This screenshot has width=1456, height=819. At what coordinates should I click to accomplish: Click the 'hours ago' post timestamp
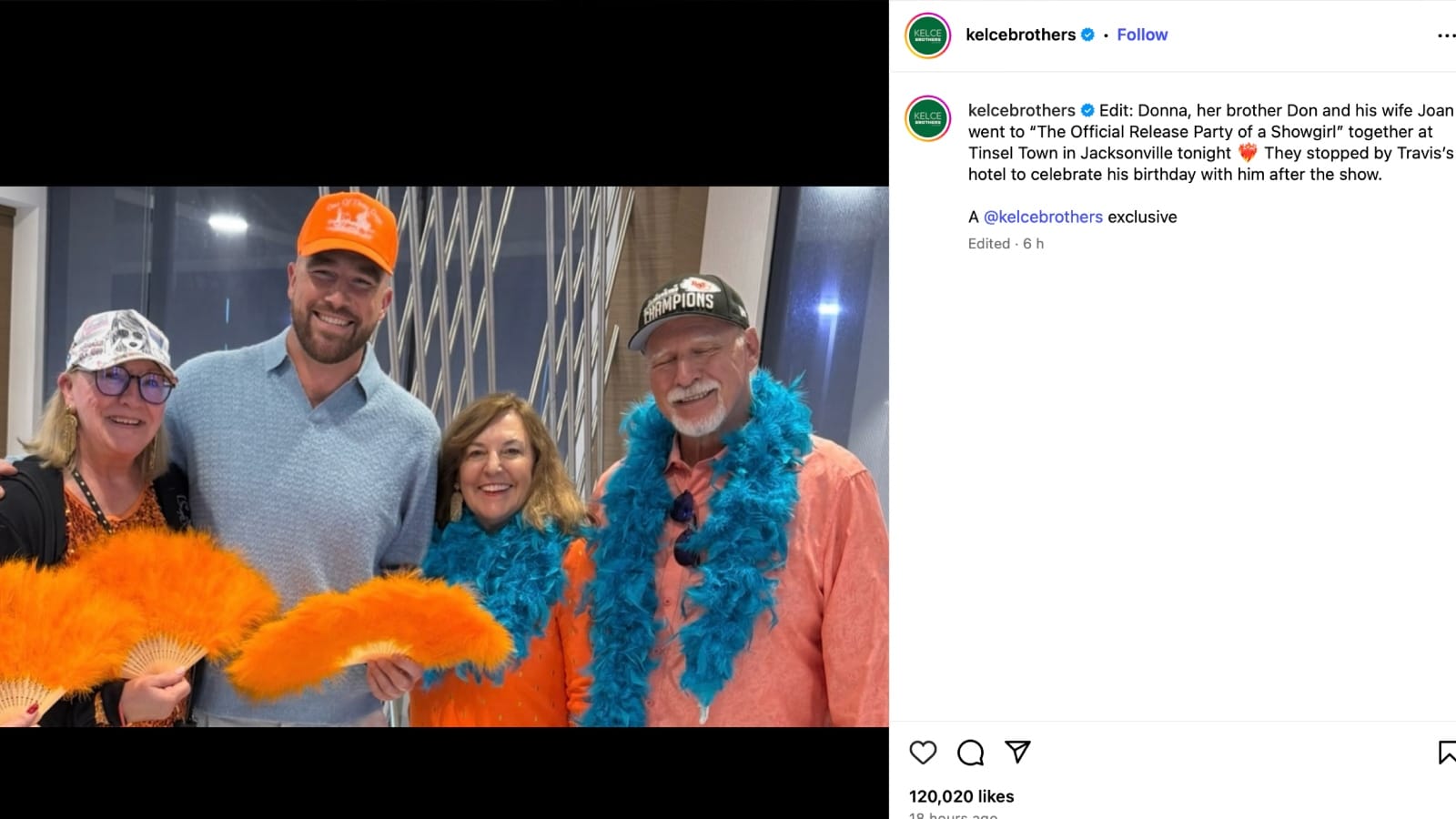[x=953, y=814]
